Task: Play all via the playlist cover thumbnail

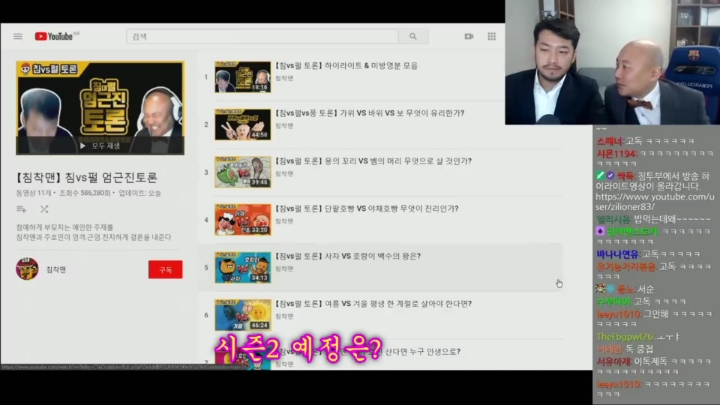Action: pos(100,108)
